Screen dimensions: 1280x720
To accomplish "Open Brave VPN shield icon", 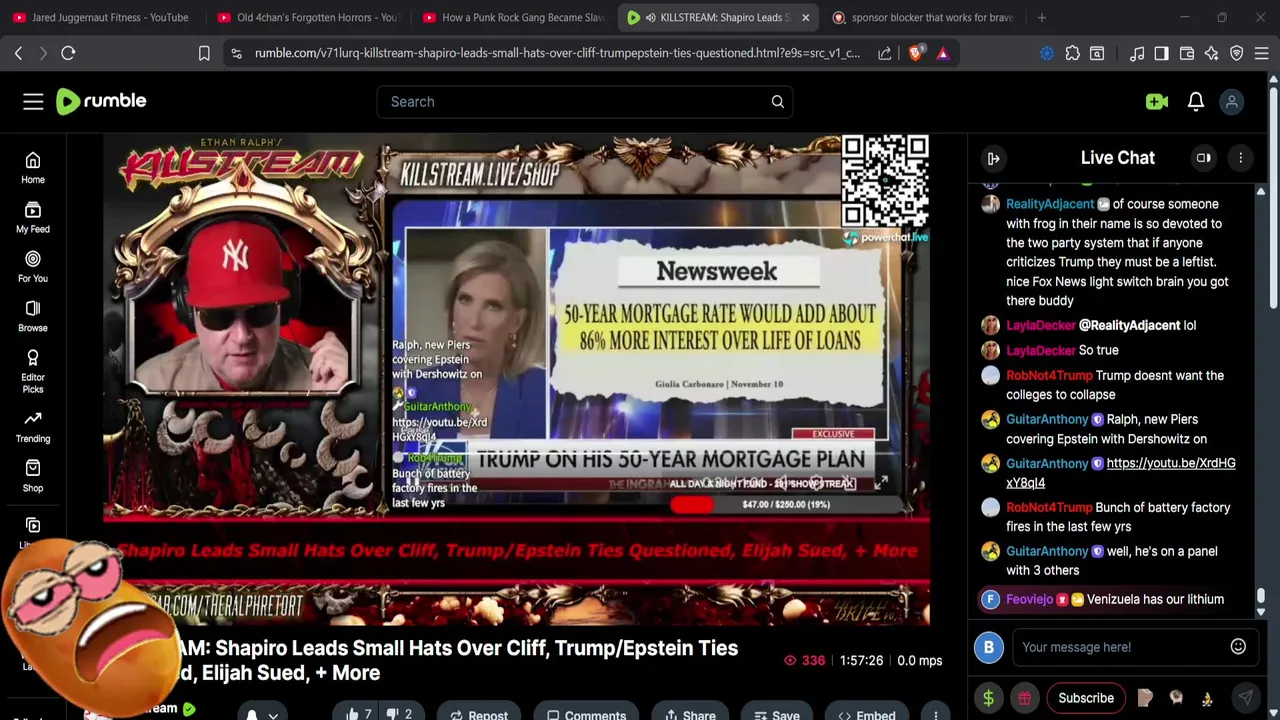I will (x=1236, y=53).
